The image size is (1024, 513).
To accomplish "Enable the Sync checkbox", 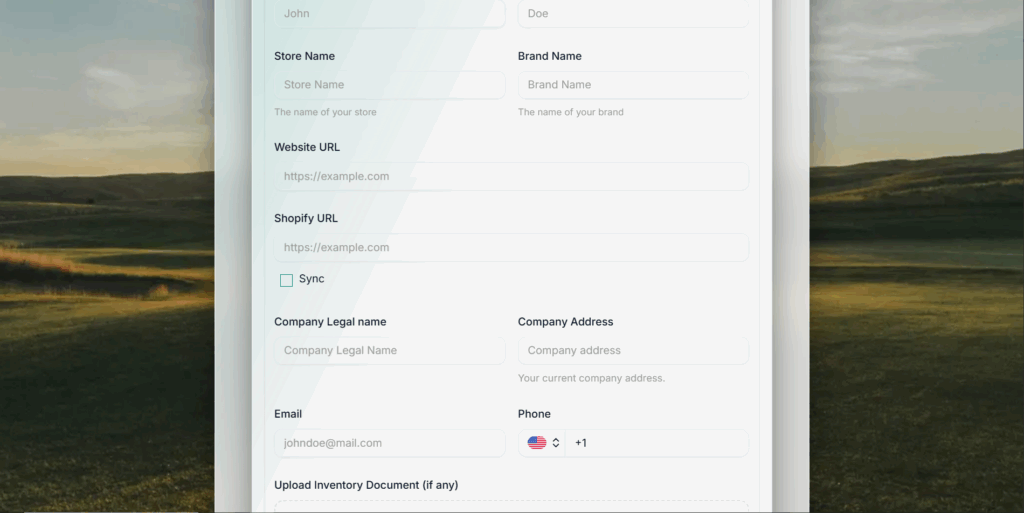I will pyautogui.click(x=286, y=280).
